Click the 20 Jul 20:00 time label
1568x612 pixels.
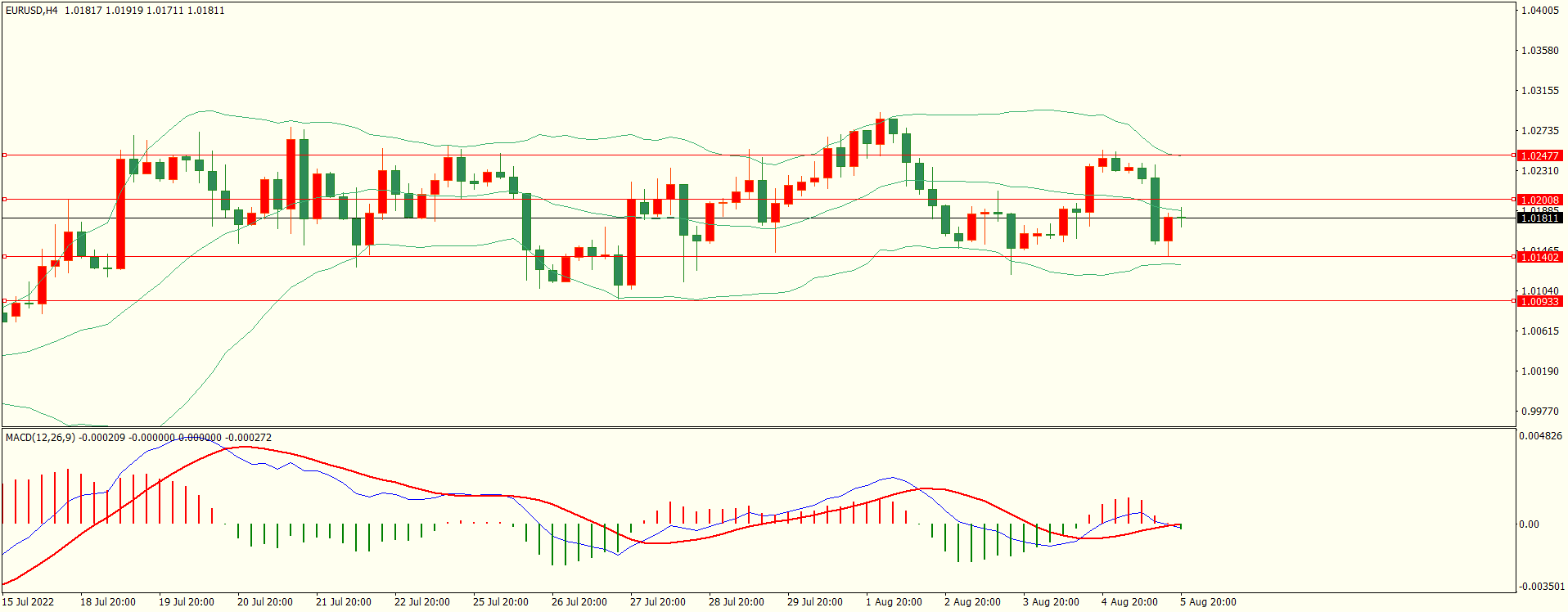[265, 602]
